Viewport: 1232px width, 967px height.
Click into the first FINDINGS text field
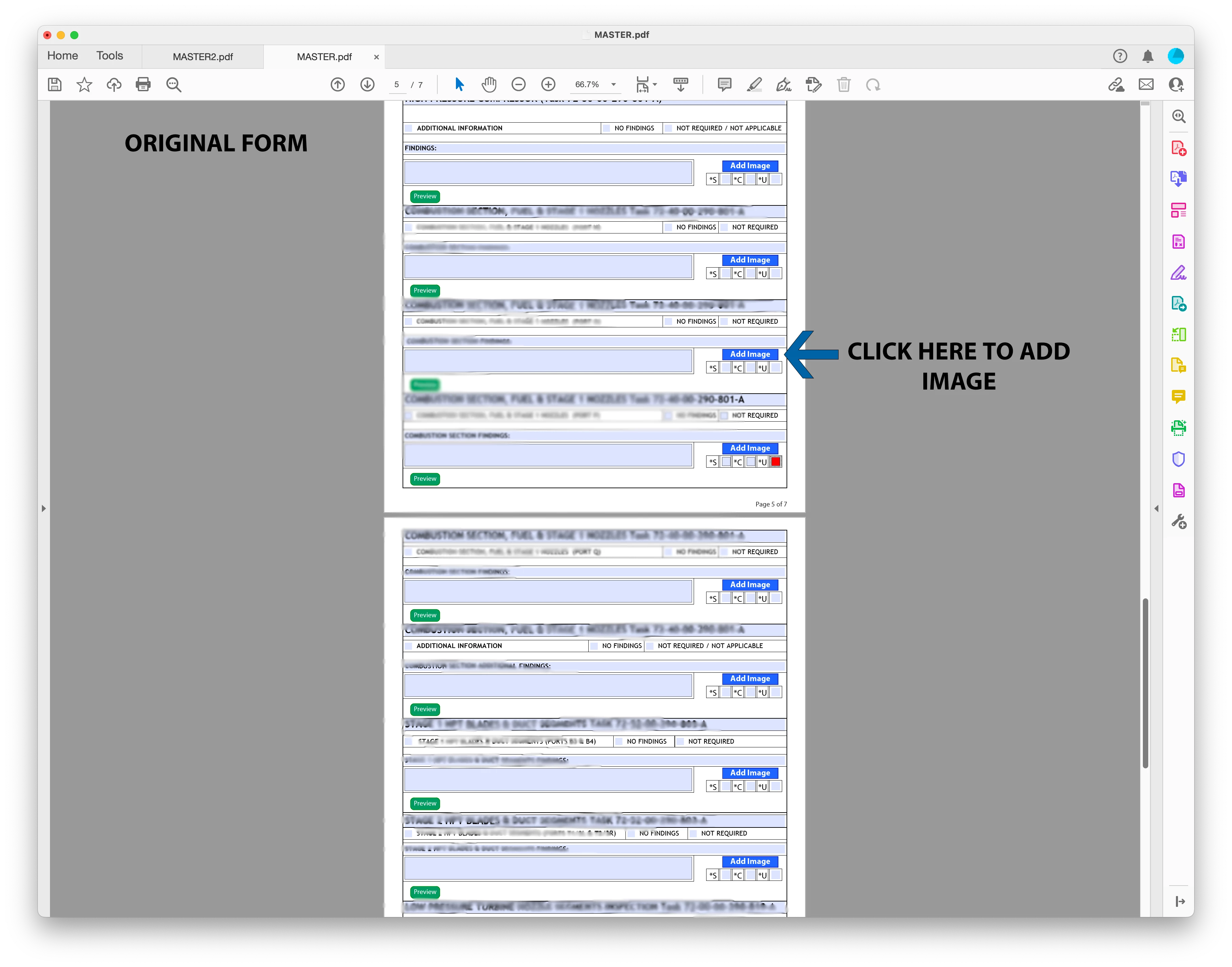tap(548, 173)
